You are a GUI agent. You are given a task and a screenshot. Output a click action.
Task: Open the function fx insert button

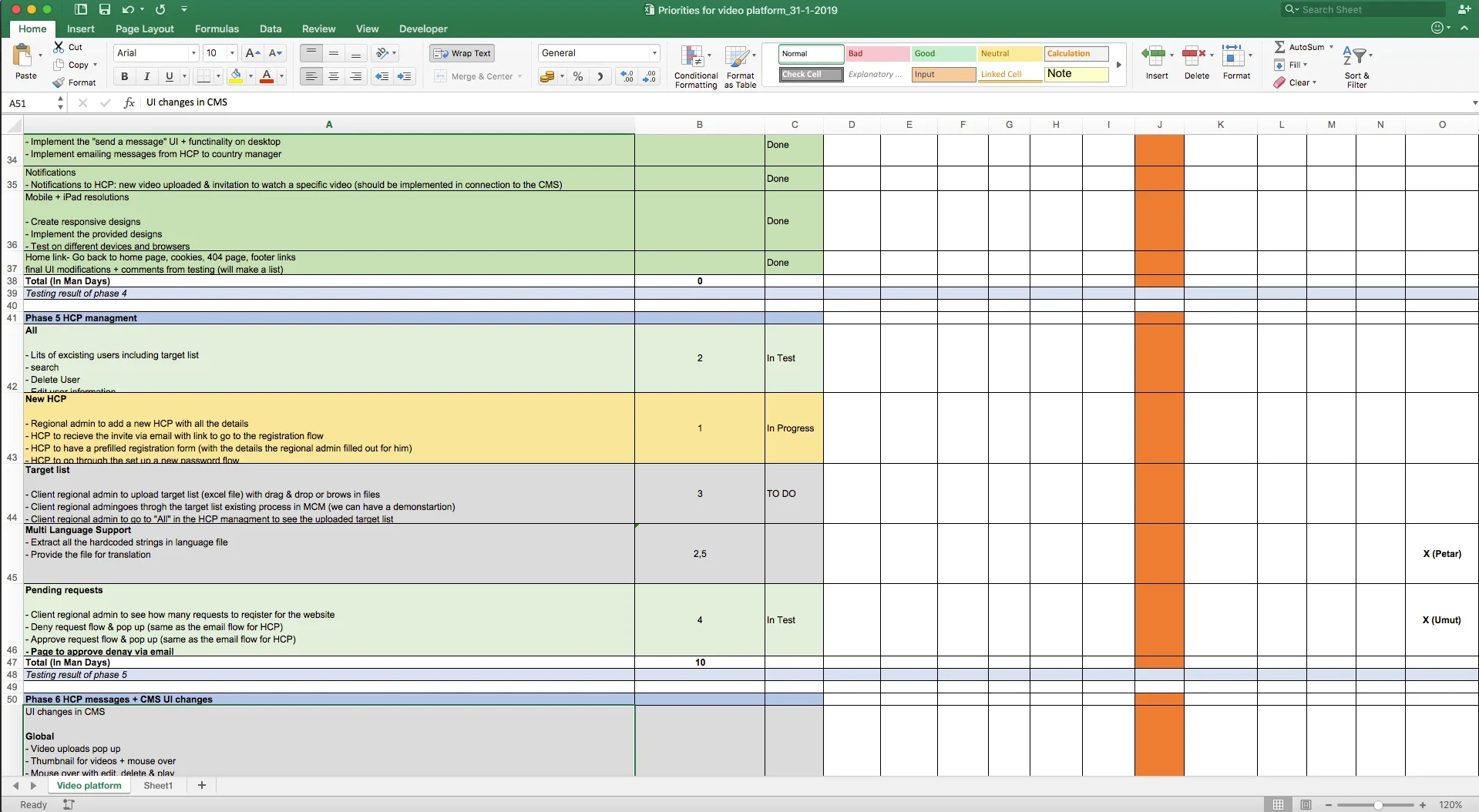129,102
